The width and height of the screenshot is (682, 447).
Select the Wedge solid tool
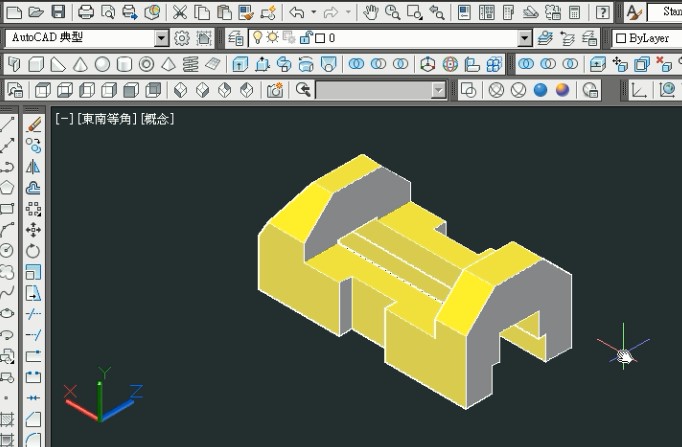[x=58, y=65]
